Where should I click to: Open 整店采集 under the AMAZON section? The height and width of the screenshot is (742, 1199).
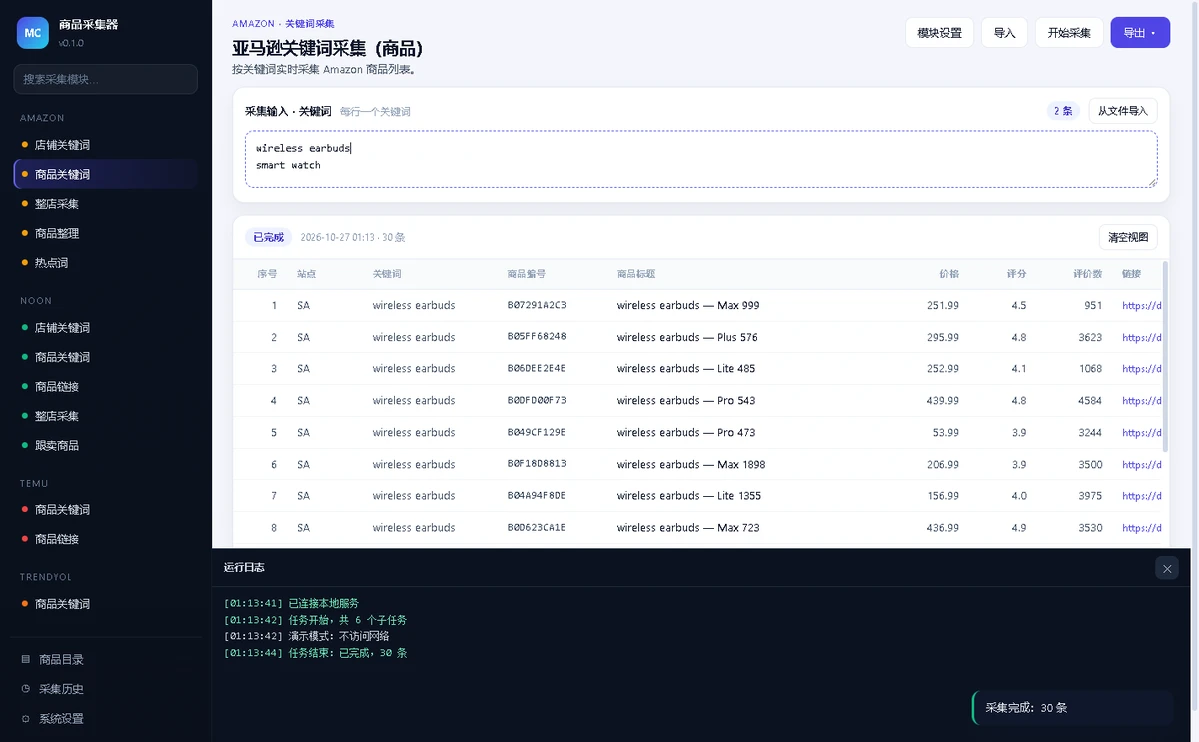click(x=106, y=203)
